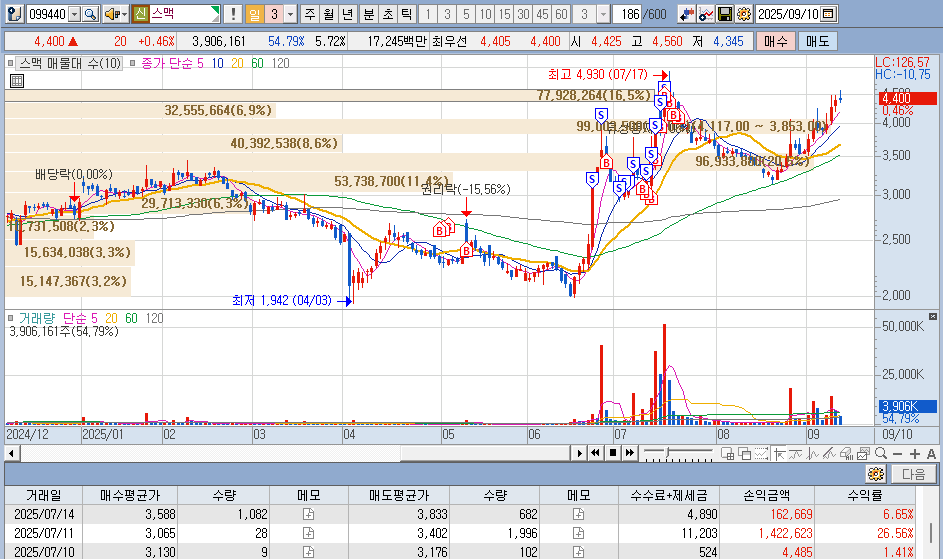Click the trade list vertical scrollbar thumb

click(931, 533)
